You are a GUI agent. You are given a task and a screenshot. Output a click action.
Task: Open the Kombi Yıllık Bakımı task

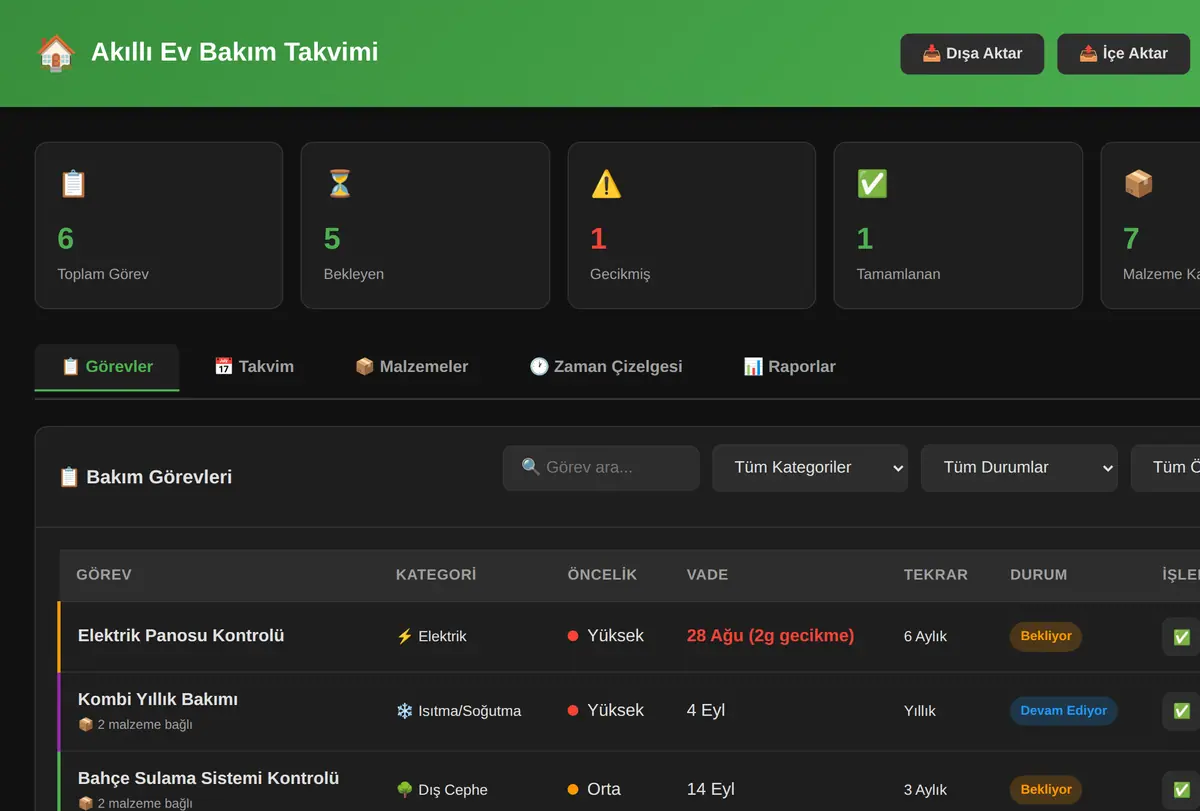coord(158,699)
